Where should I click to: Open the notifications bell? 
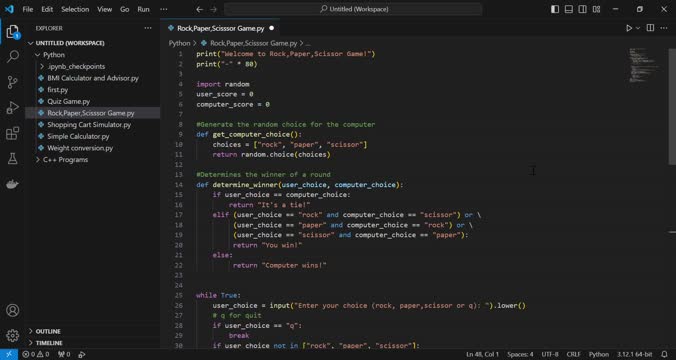coord(664,354)
